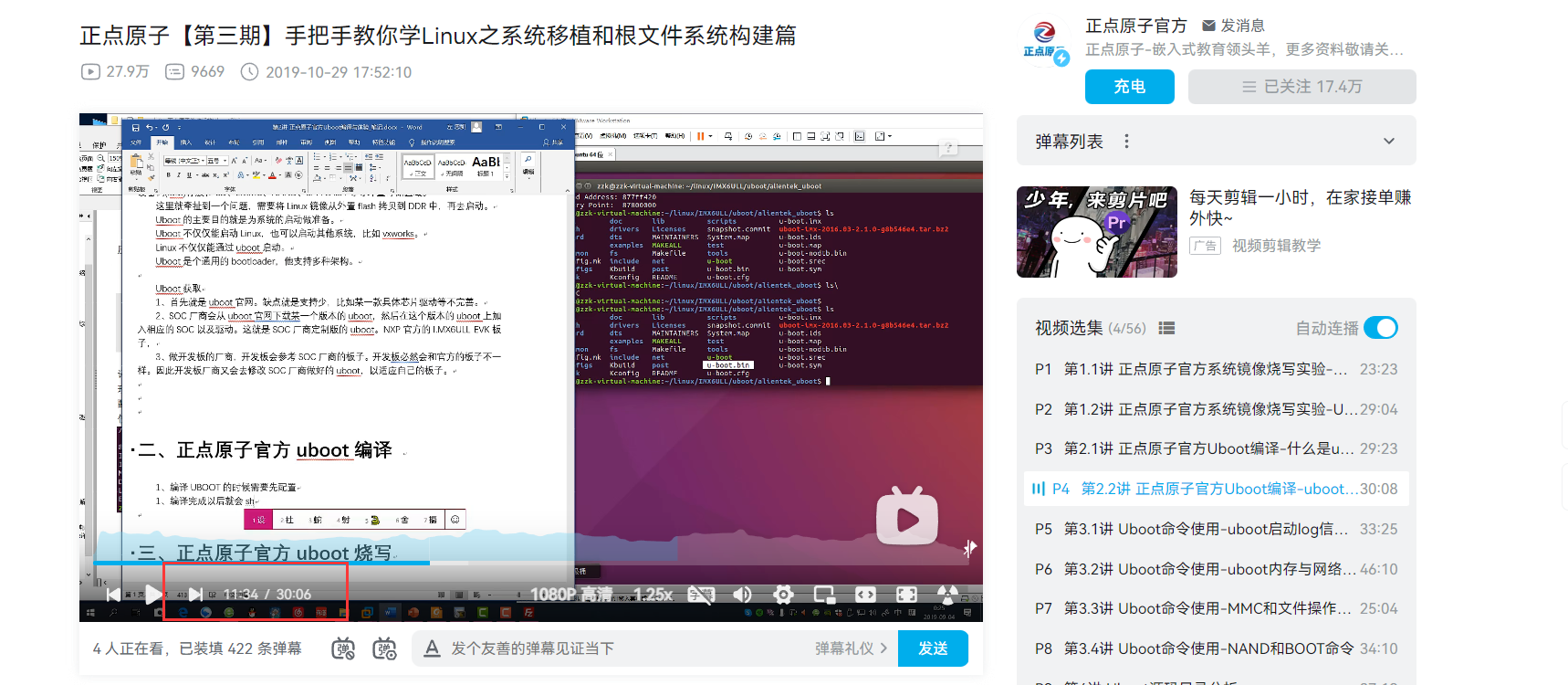
Task: Skip to the next episode in the player
Action: (194, 595)
